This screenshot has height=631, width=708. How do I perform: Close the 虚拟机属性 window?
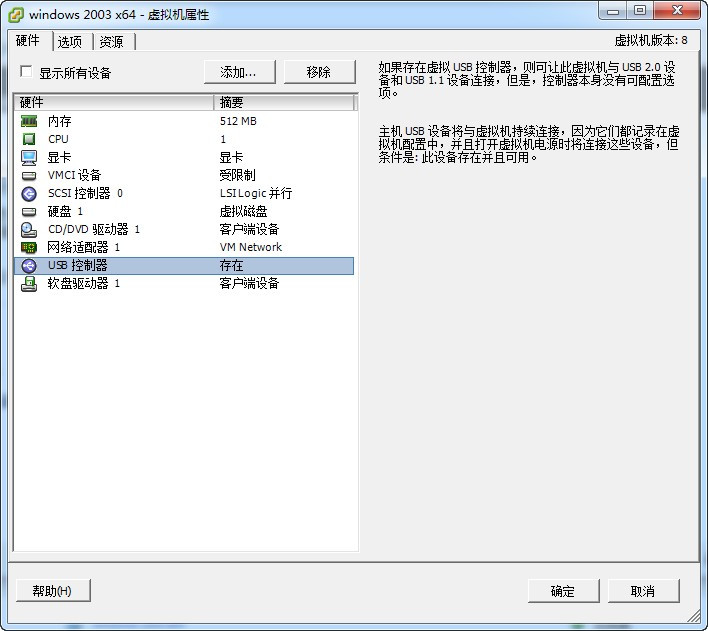pos(677,11)
